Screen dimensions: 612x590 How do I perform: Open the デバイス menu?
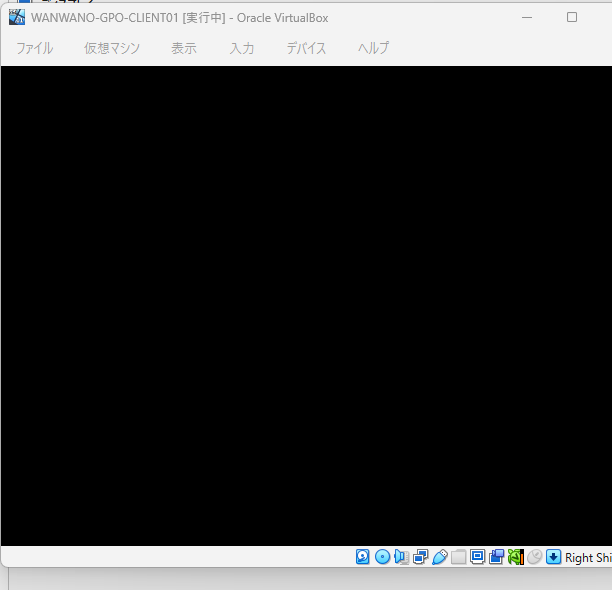tap(306, 48)
